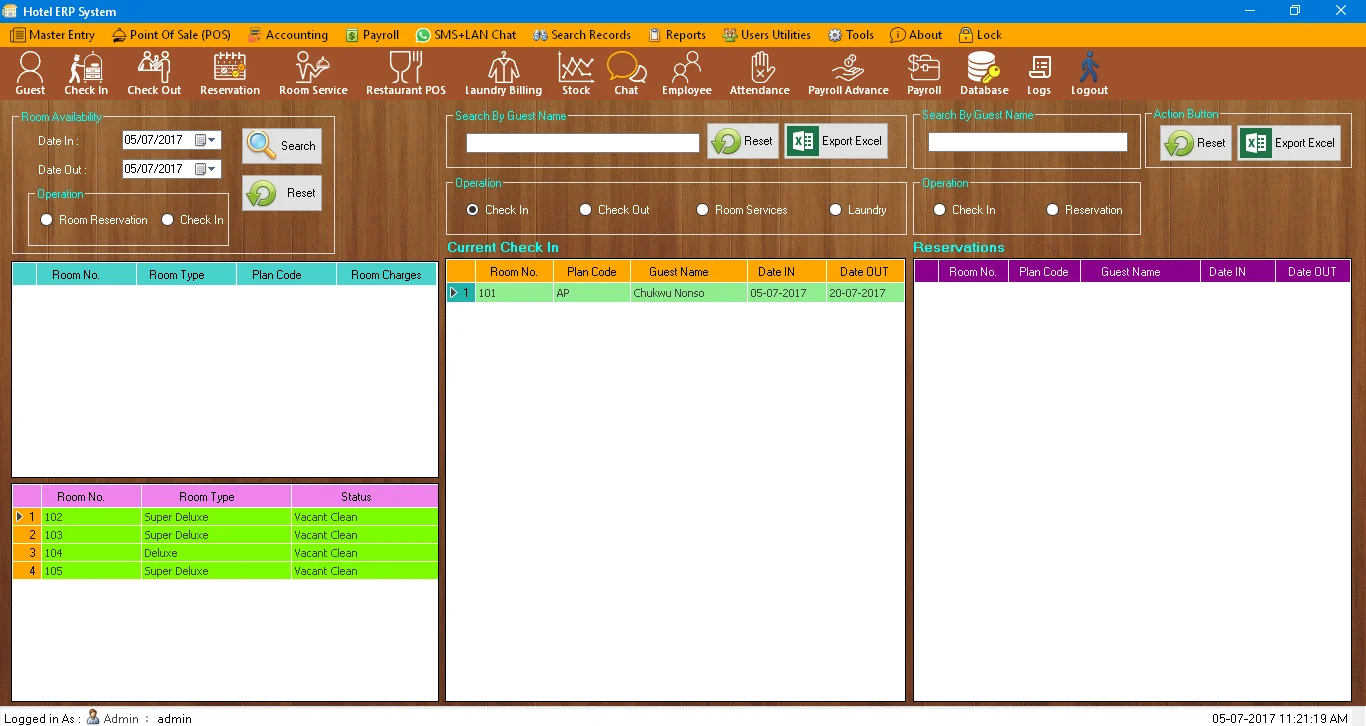The width and height of the screenshot is (1366, 726).
Task: Open the Guest toolbar icon
Action: click(30, 74)
